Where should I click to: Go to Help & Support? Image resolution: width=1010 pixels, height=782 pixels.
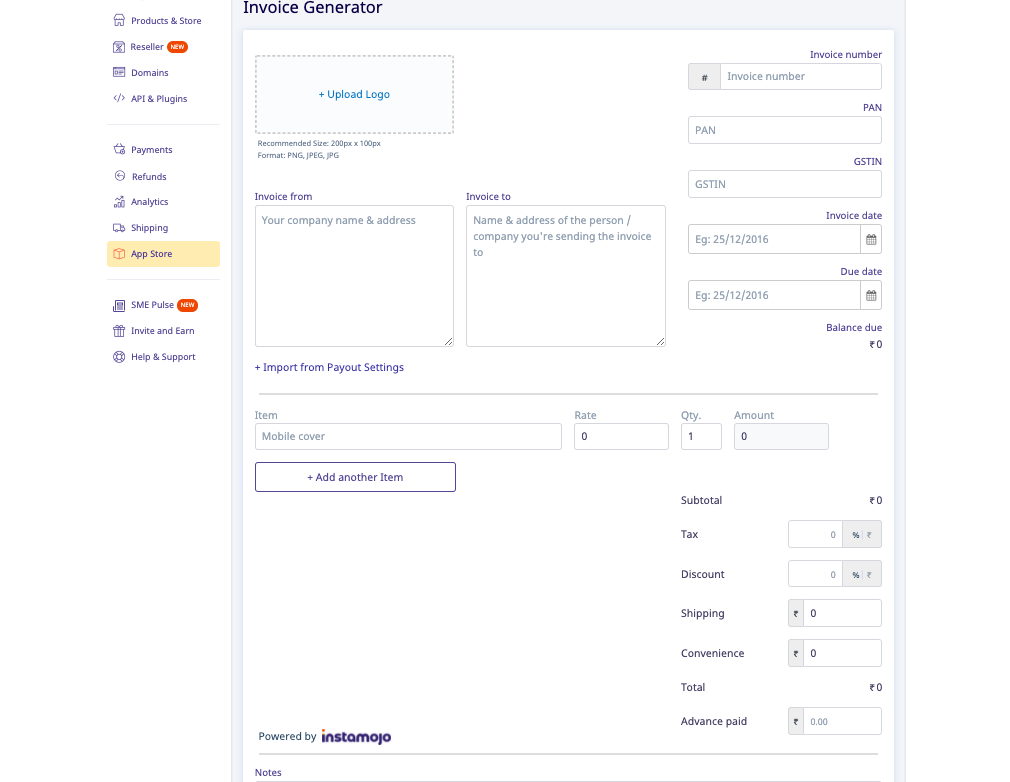tap(163, 357)
